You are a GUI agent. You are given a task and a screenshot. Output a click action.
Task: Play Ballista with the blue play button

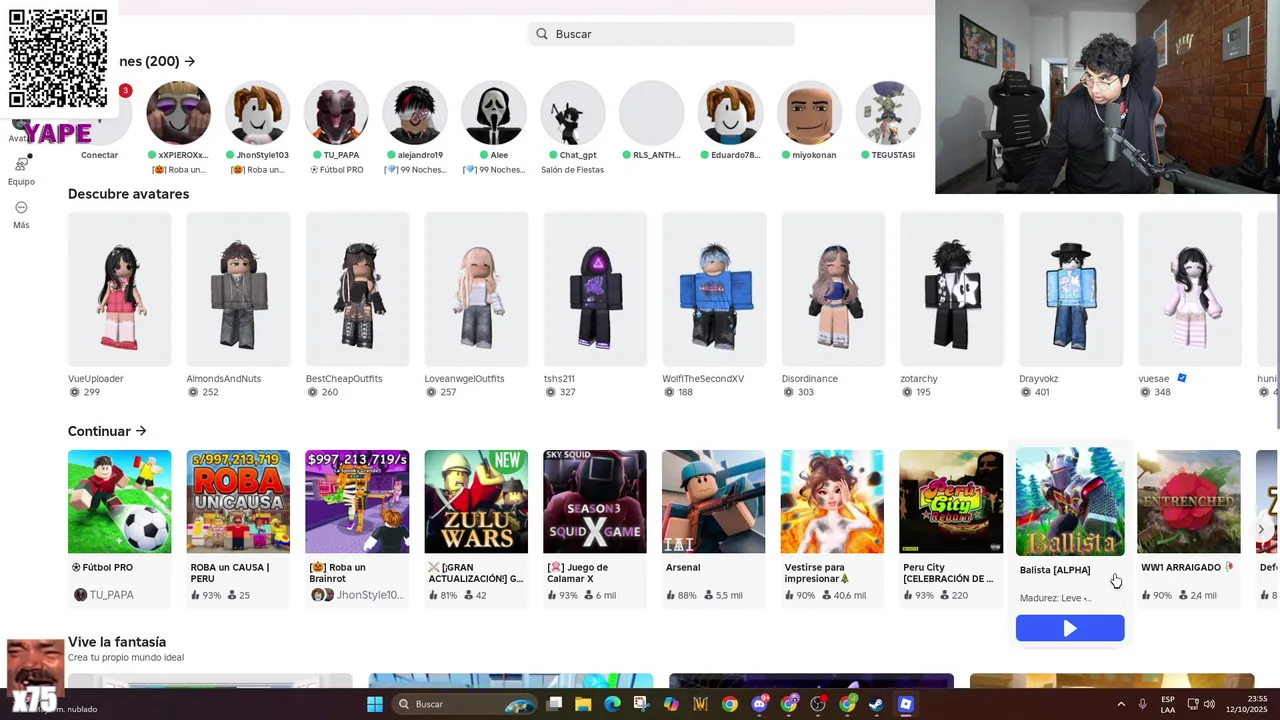[1070, 628]
